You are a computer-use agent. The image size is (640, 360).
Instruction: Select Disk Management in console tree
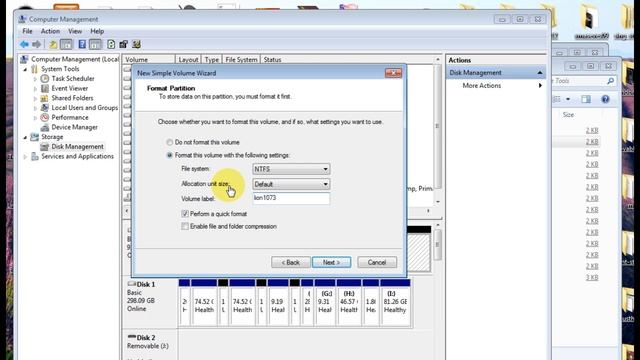(x=77, y=147)
